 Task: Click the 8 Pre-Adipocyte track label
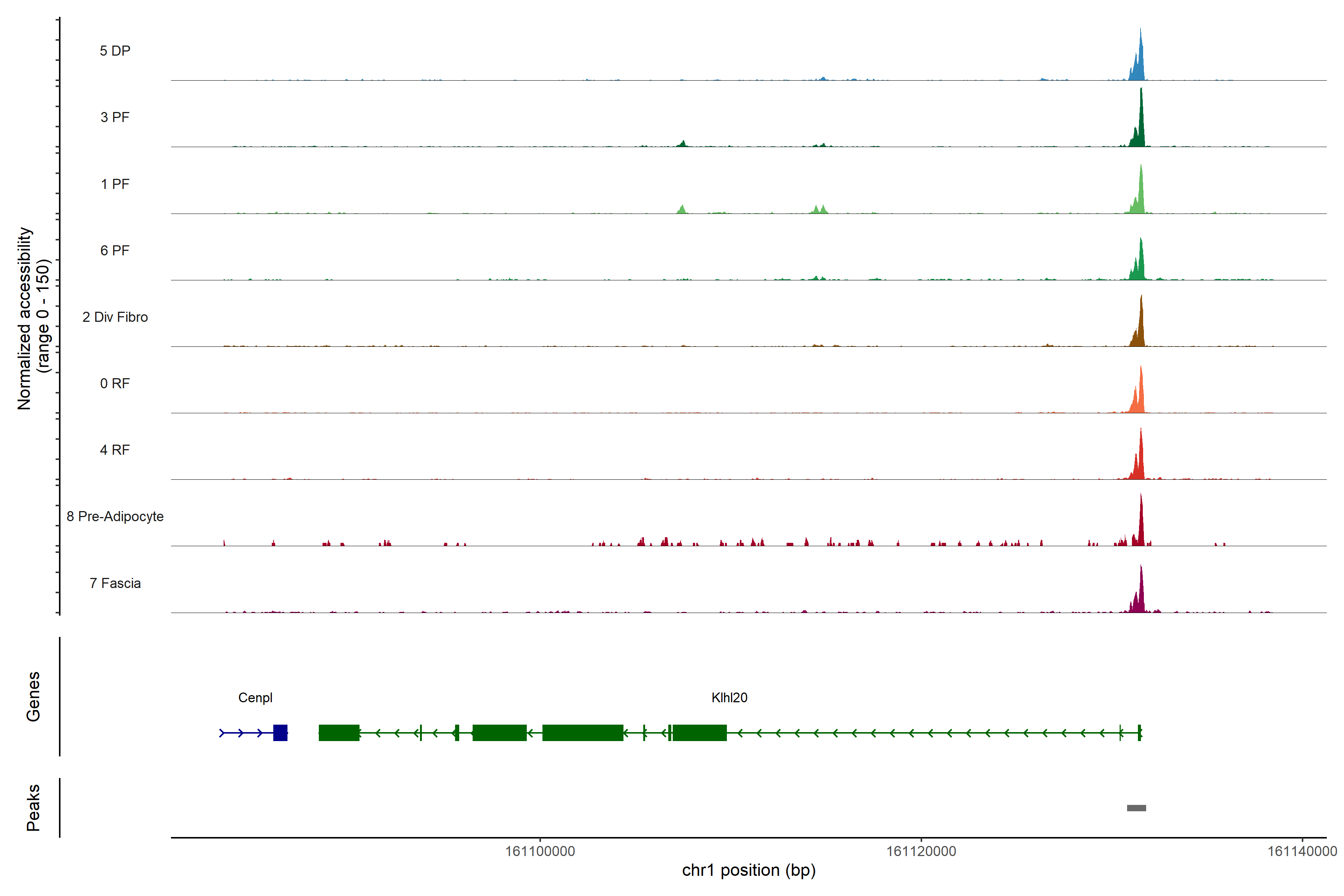point(115,517)
